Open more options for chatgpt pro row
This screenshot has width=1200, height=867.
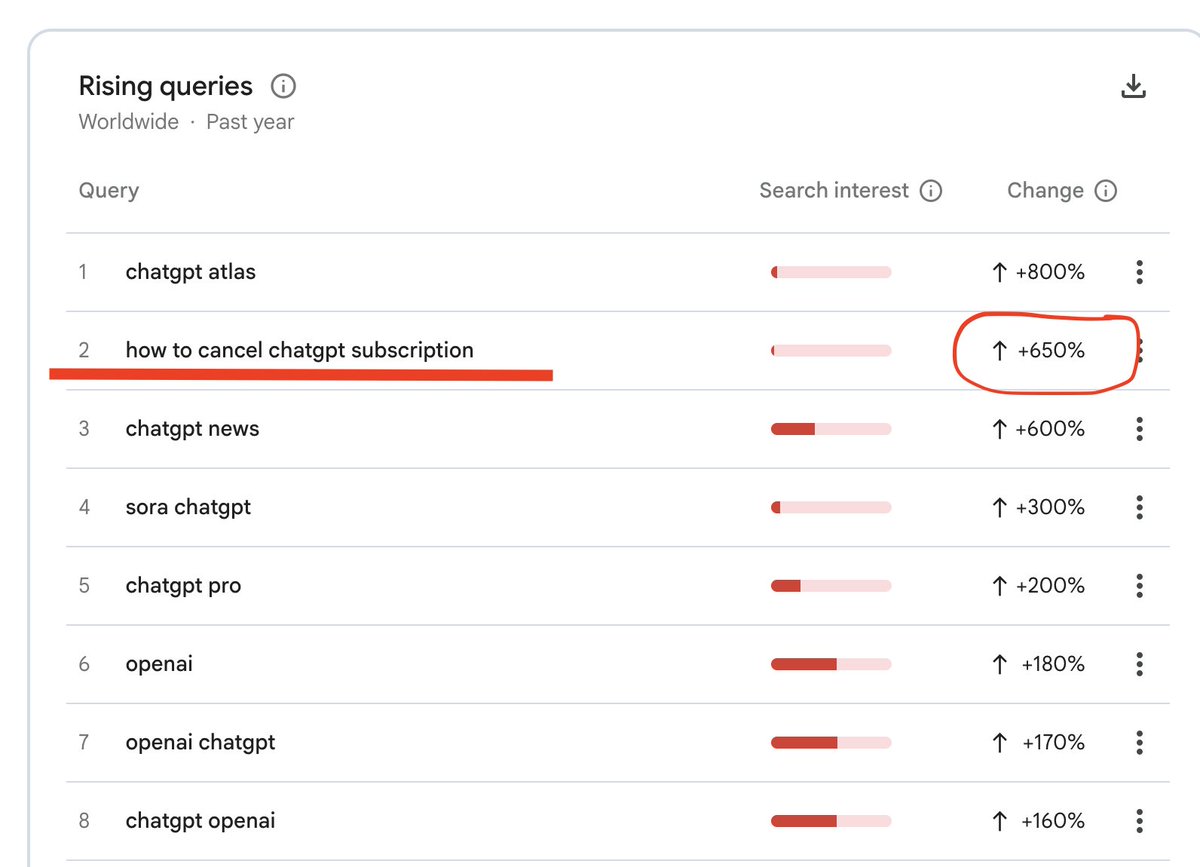[x=1139, y=586]
